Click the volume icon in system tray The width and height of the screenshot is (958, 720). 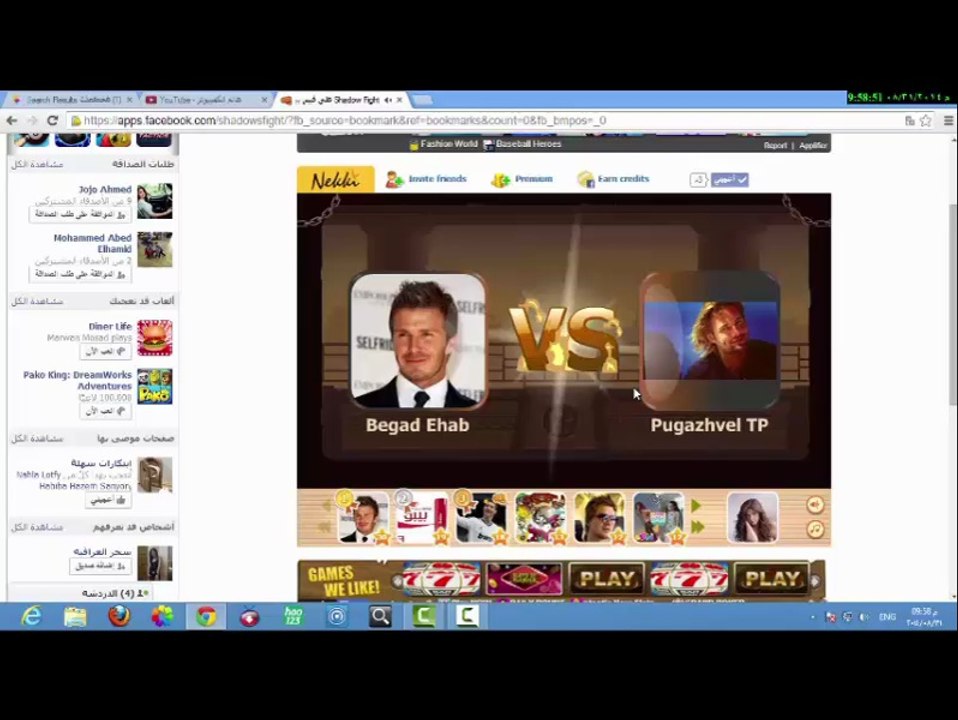863,617
